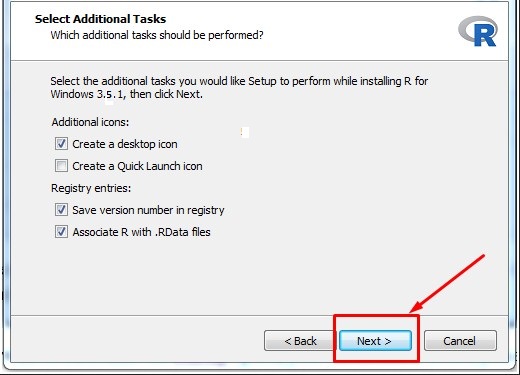
Task: Abort the installer with Cancel
Action: [x=460, y=341]
